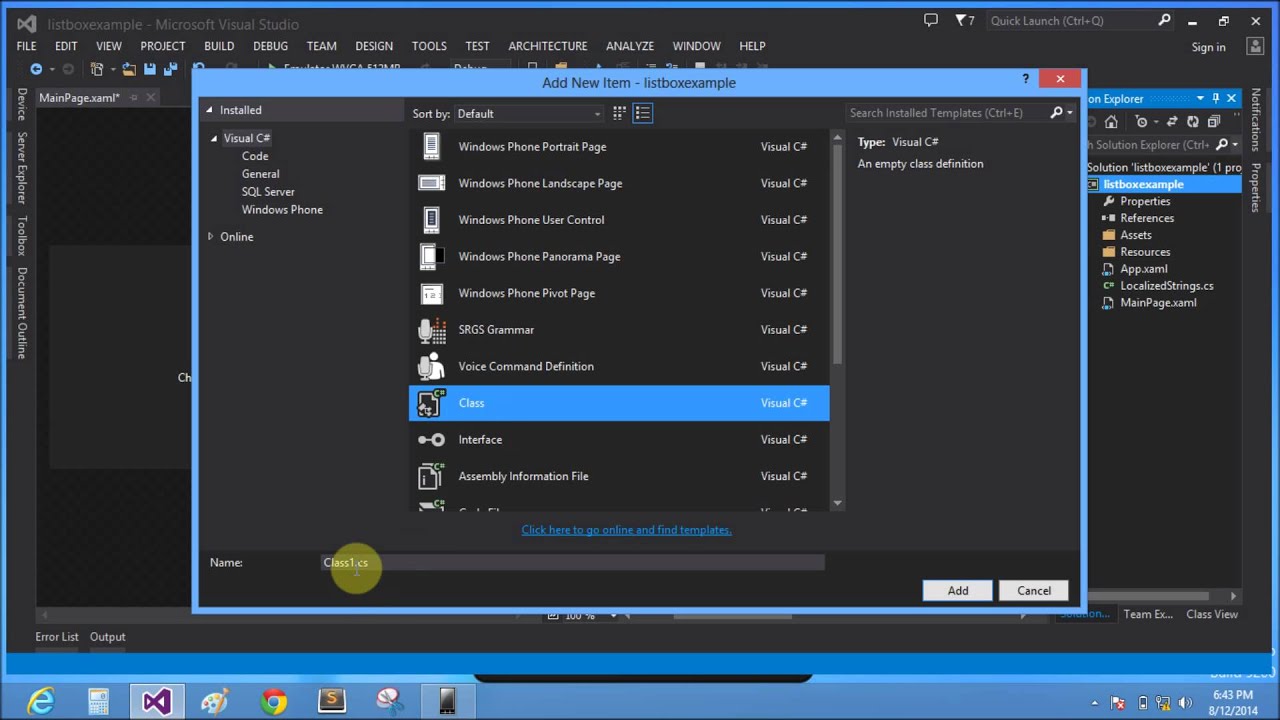Click the search magnifier in Search Installed Templates
The width and height of the screenshot is (1280, 720).
coord(1056,113)
